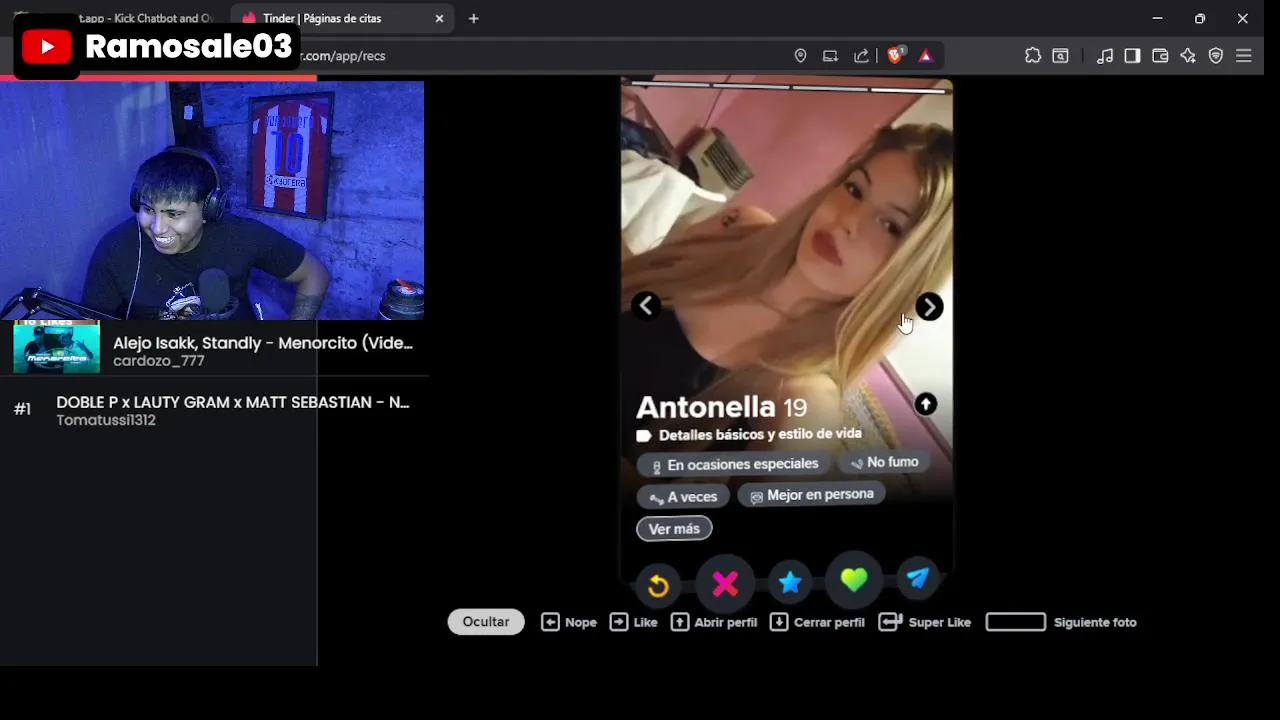
Task: Click the YouTube logo icon
Action: pos(47,46)
